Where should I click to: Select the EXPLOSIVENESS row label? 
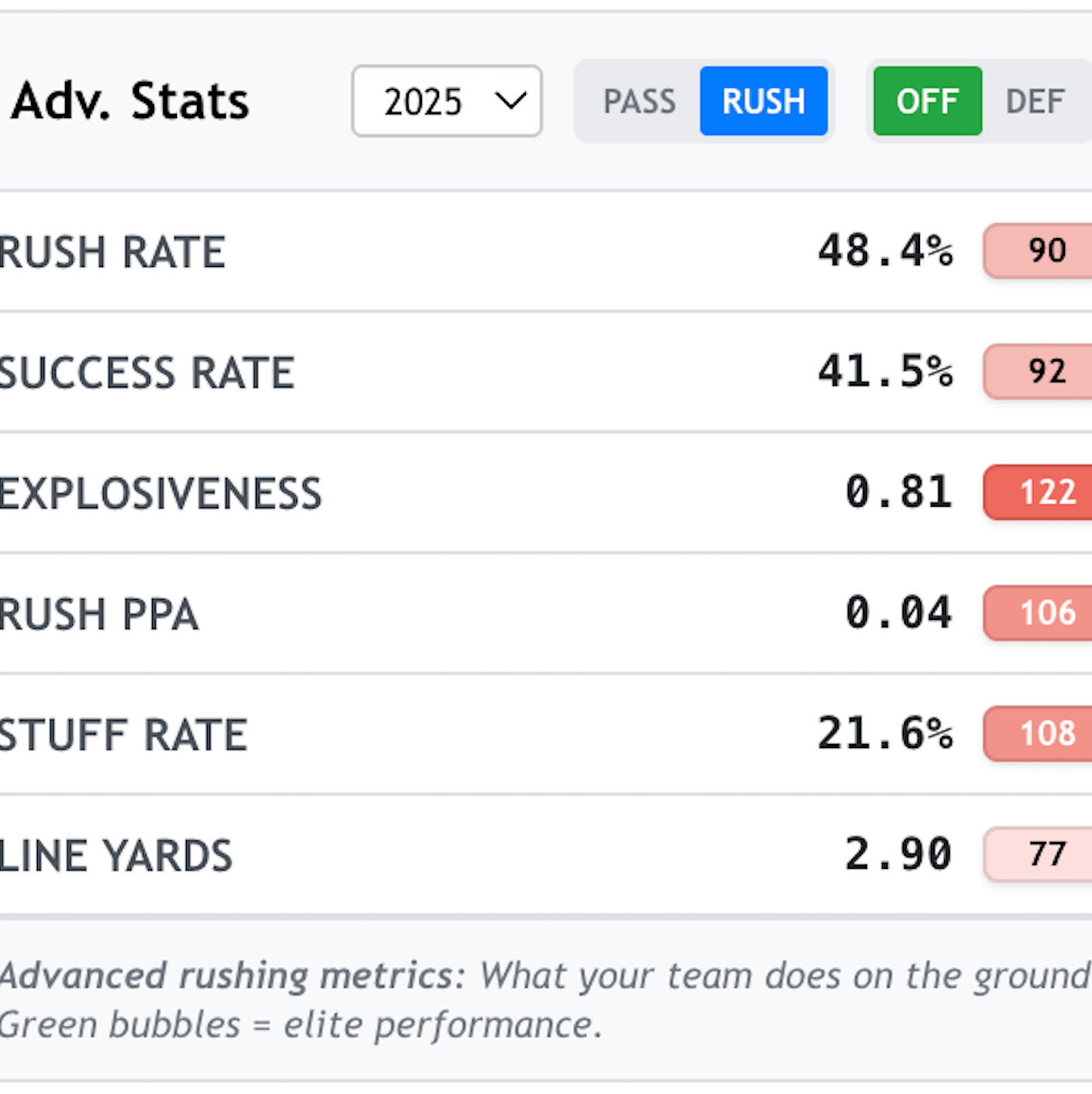pyautogui.click(x=161, y=493)
